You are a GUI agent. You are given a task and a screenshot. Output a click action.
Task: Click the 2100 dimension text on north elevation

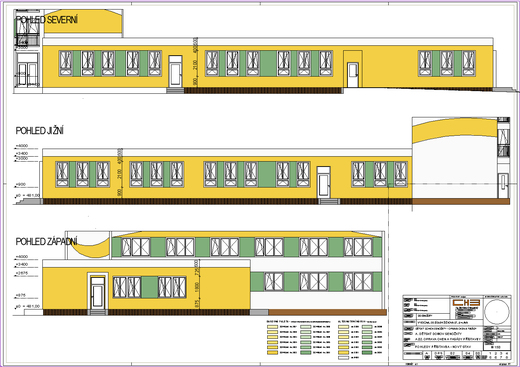[x=195, y=63]
